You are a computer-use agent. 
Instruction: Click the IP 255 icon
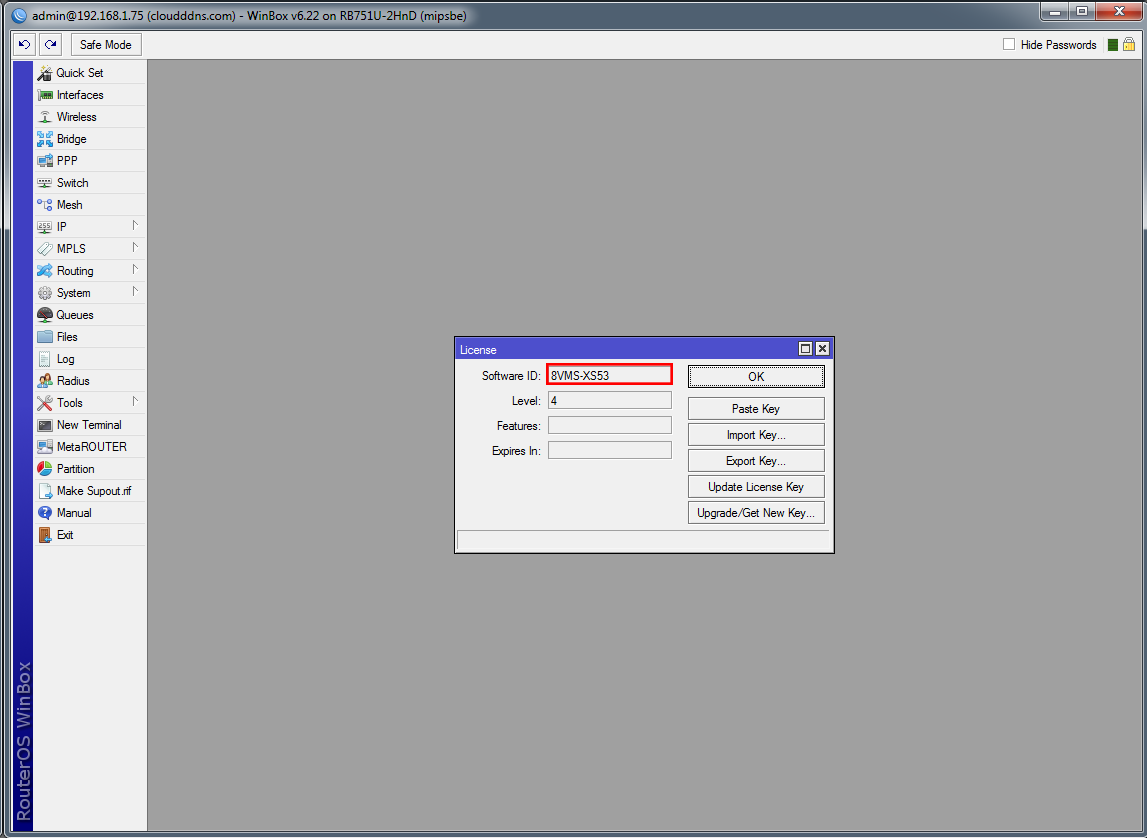point(45,227)
